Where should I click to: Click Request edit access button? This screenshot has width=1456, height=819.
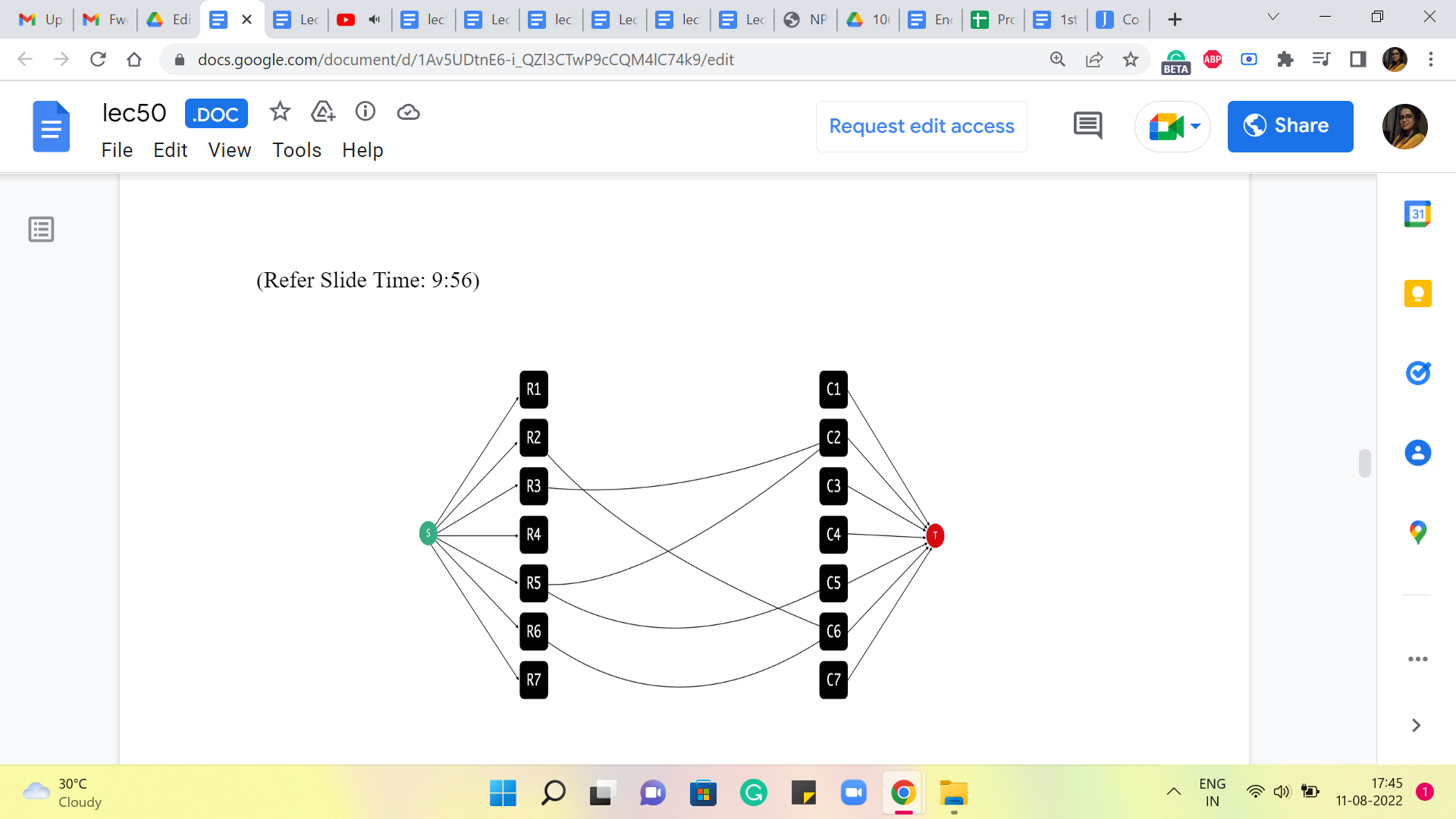(x=921, y=126)
